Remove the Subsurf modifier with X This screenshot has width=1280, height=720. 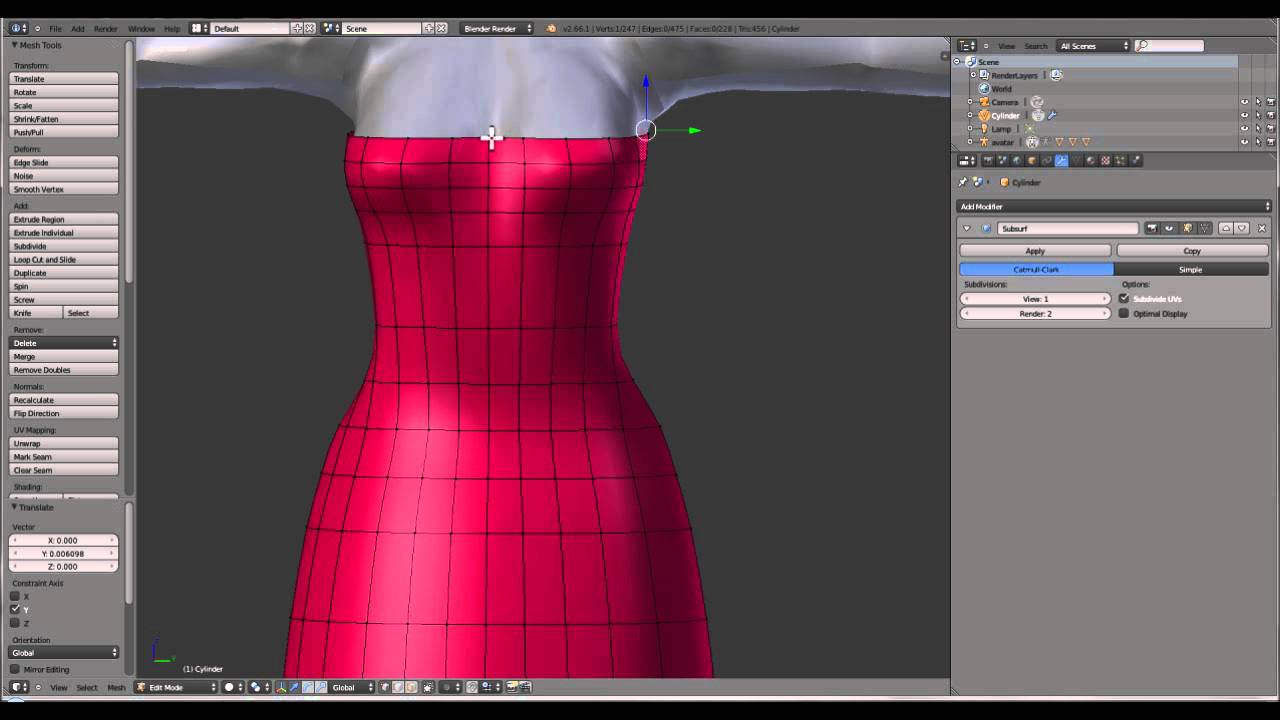click(x=1261, y=228)
